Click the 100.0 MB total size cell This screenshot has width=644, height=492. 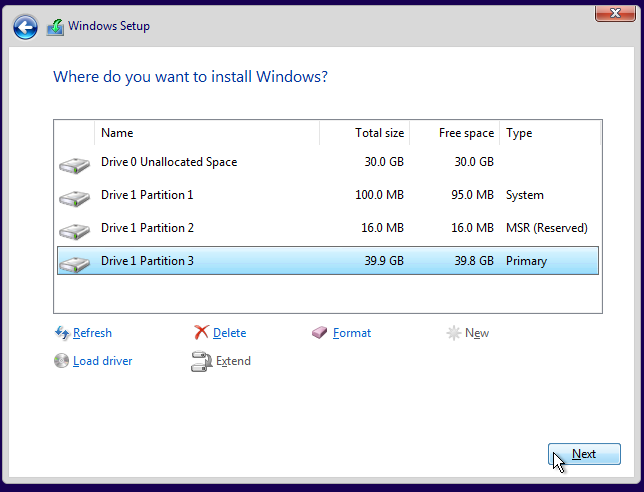coord(380,195)
